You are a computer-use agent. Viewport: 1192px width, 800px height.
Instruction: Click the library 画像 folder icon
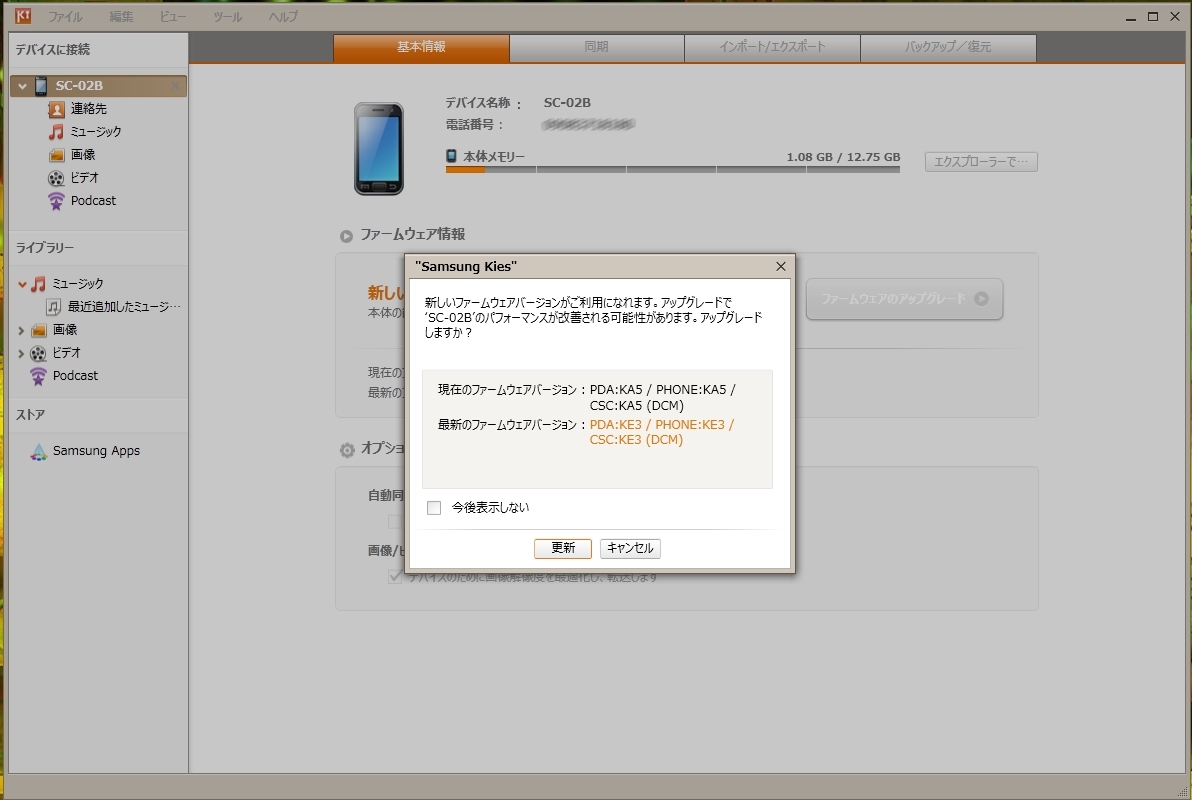[x=39, y=330]
